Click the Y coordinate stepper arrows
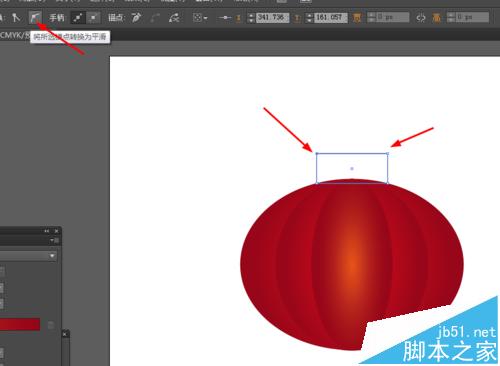This screenshot has width=500, height=366. tap(310, 18)
